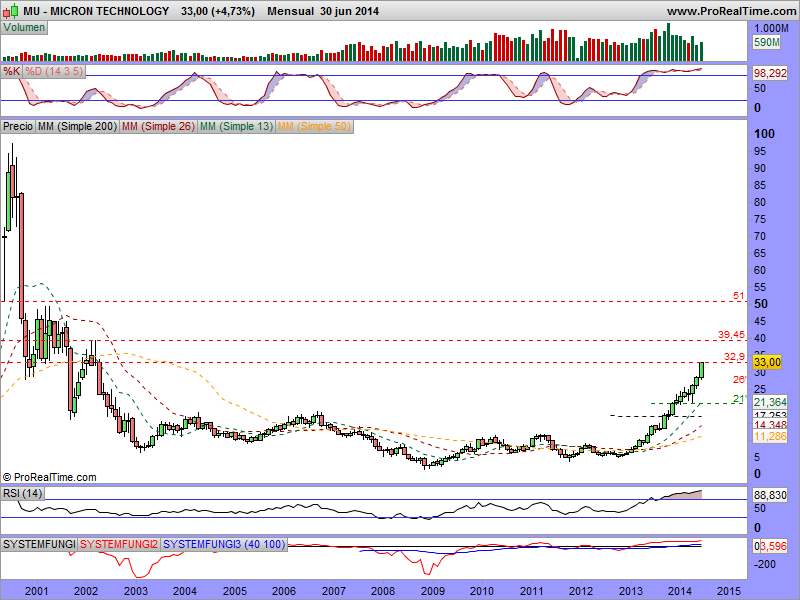Click the 75 label on the price axis
This screenshot has height=600, width=800.
pyautogui.click(x=760, y=219)
